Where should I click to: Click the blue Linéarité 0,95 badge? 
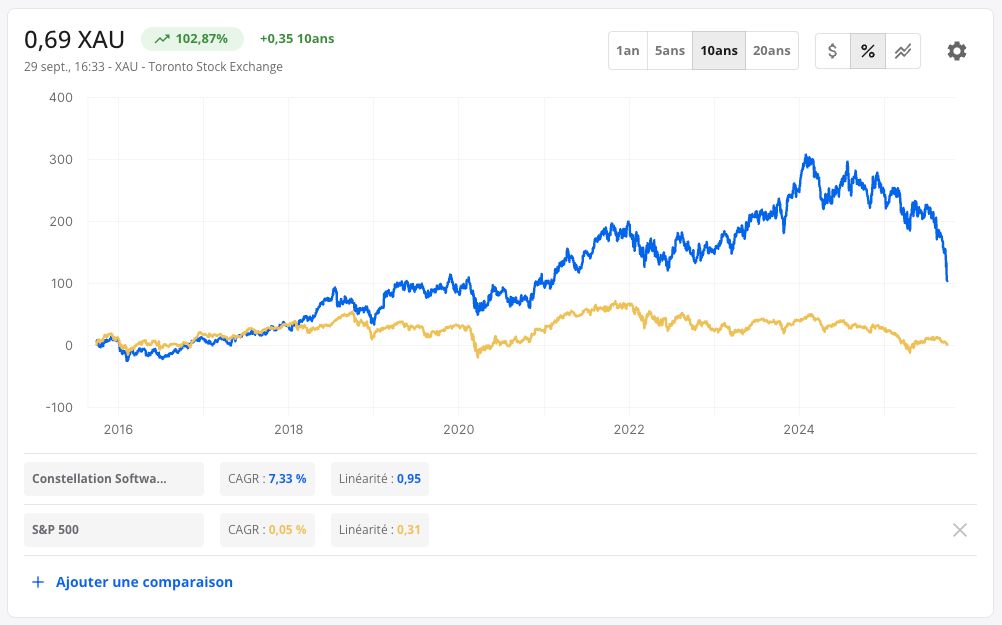(380, 479)
